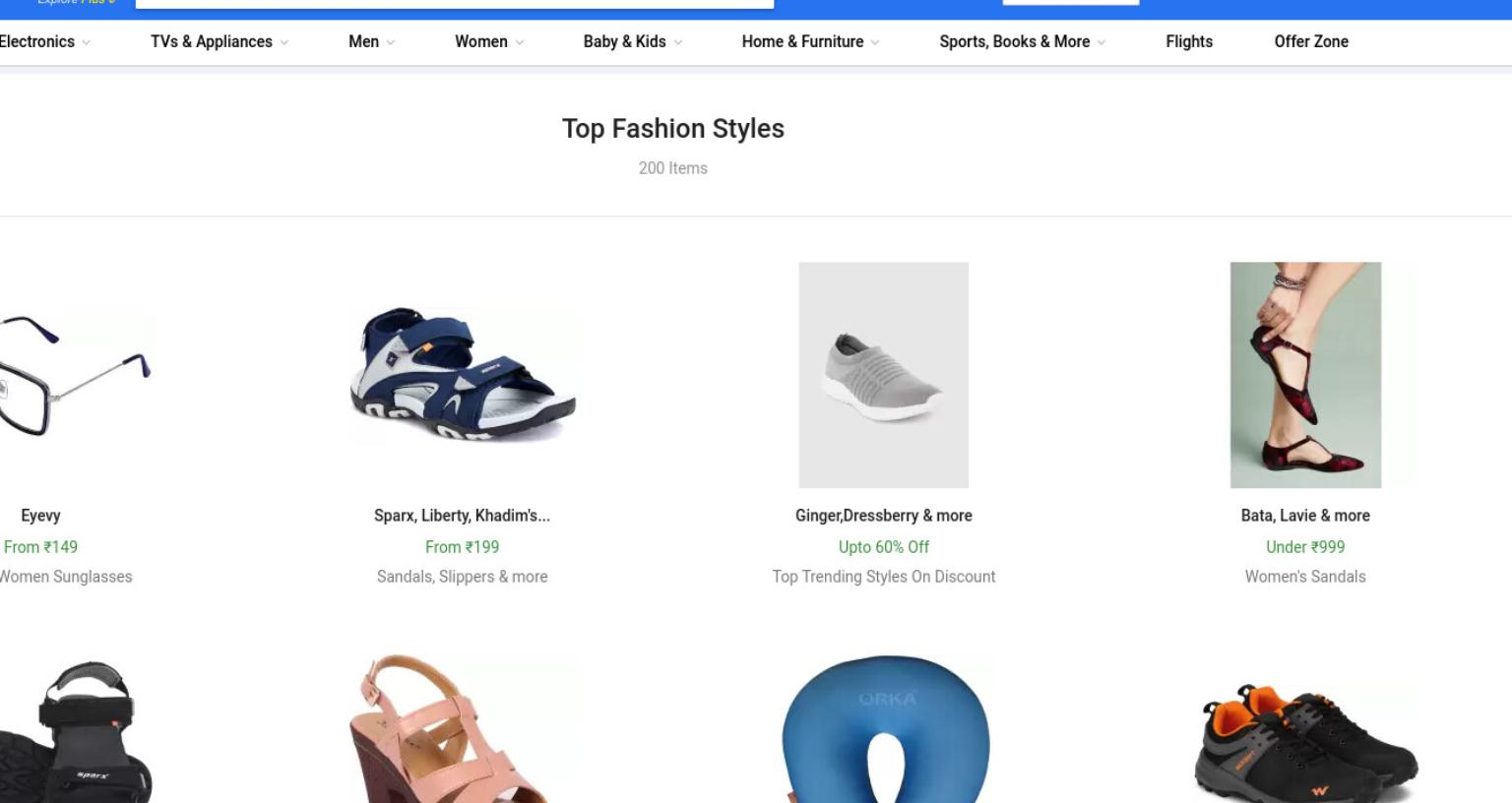Expand chevron next to Sports, Books & More

[1102, 42]
